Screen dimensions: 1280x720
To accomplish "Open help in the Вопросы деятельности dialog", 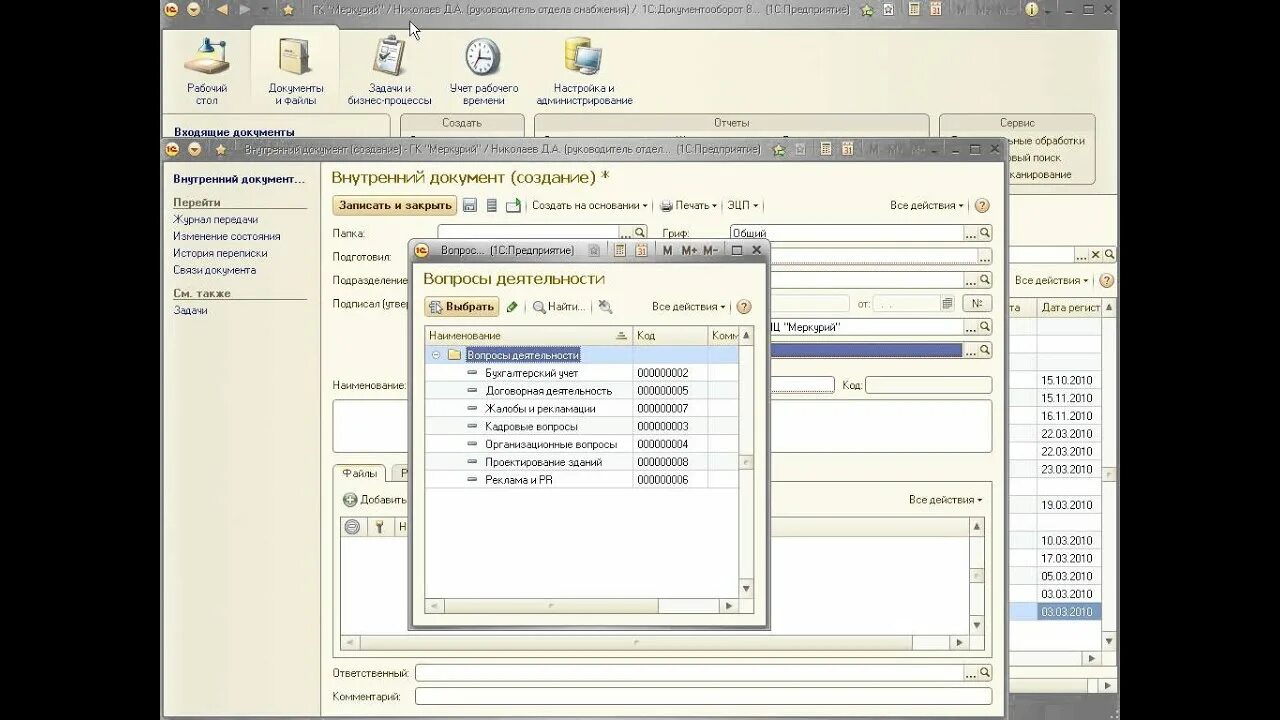I will [x=743, y=307].
